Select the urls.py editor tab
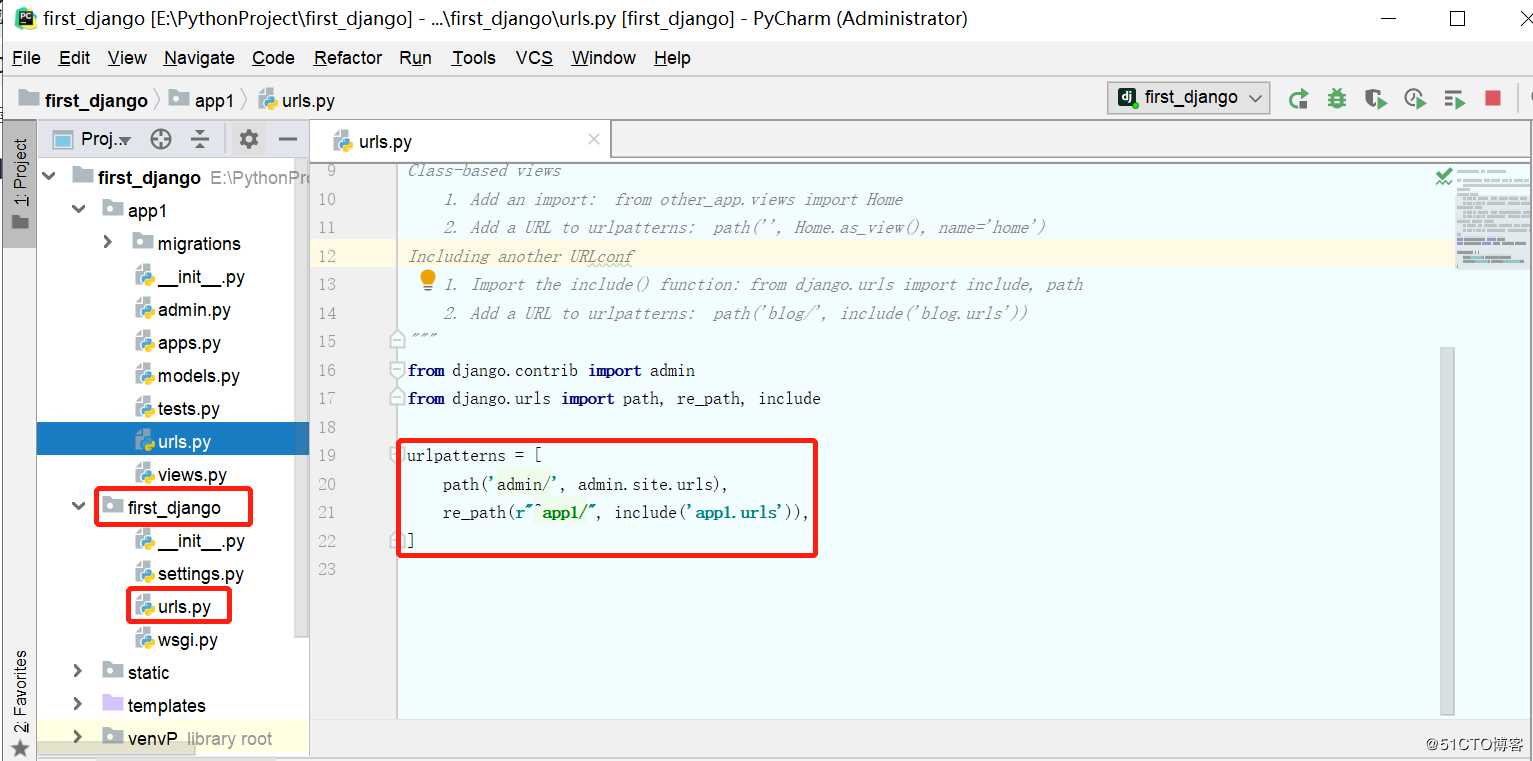The width and height of the screenshot is (1533, 761). [460, 141]
